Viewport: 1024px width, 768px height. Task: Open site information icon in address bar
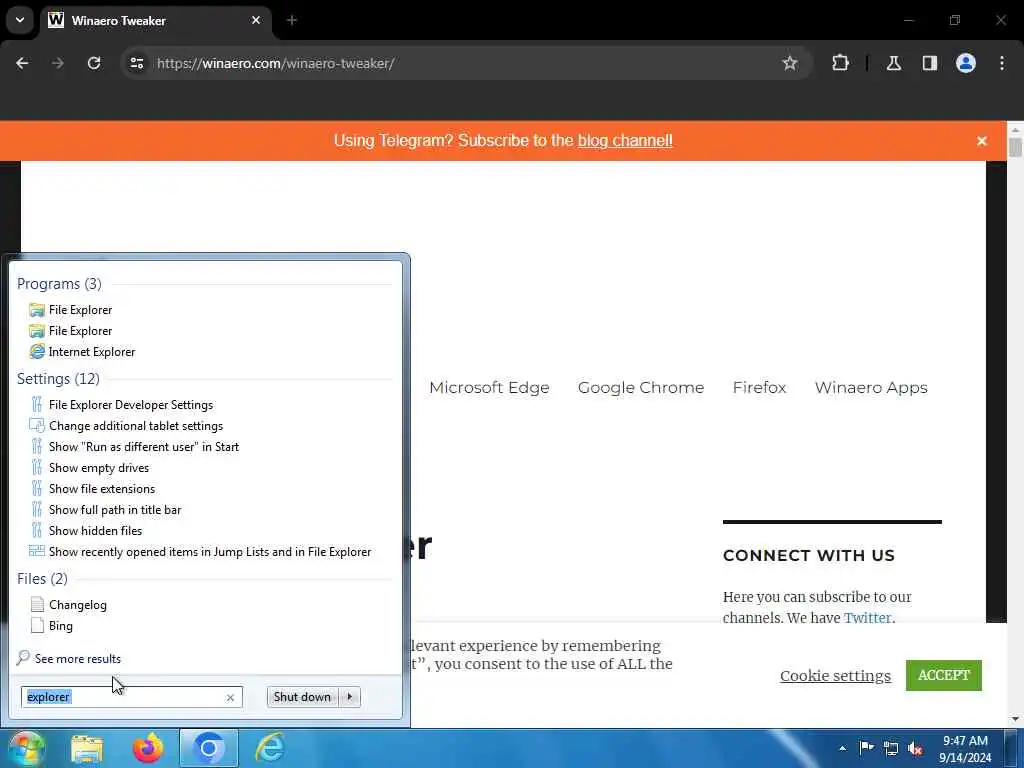coord(137,63)
